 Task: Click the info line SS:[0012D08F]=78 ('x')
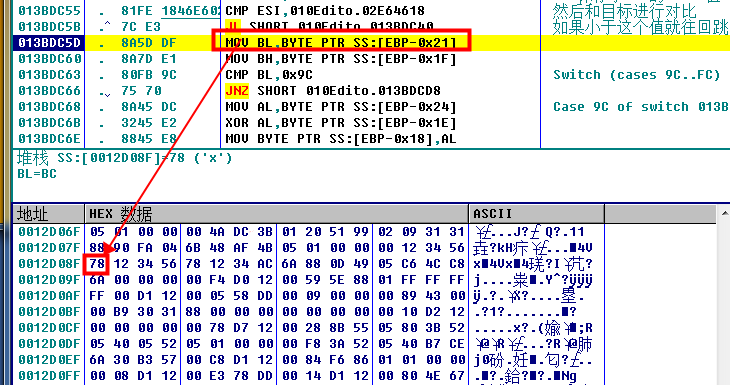click(125, 158)
